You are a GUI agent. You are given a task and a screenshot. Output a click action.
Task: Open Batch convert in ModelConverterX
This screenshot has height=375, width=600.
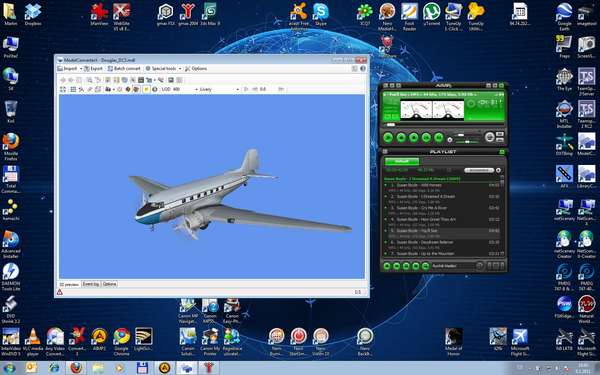[x=124, y=68]
